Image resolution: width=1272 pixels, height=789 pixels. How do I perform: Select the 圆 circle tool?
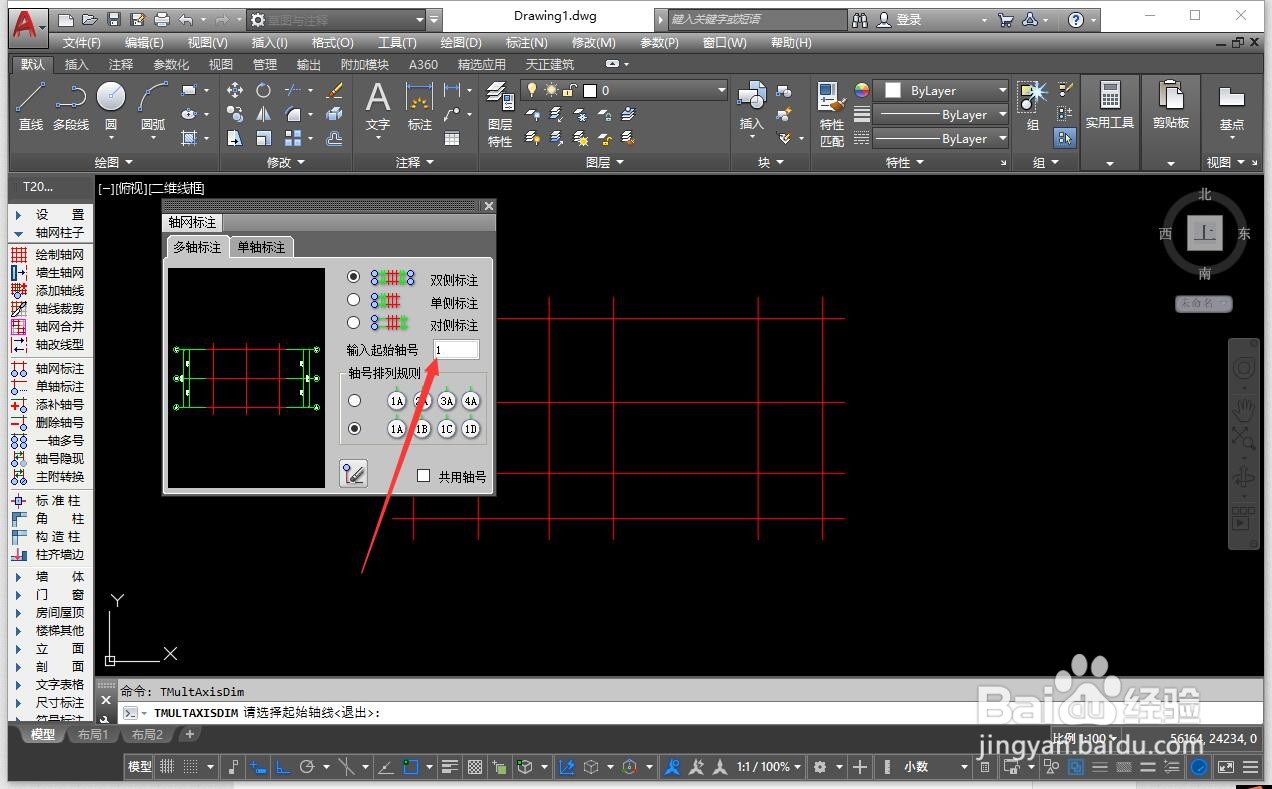[x=111, y=106]
